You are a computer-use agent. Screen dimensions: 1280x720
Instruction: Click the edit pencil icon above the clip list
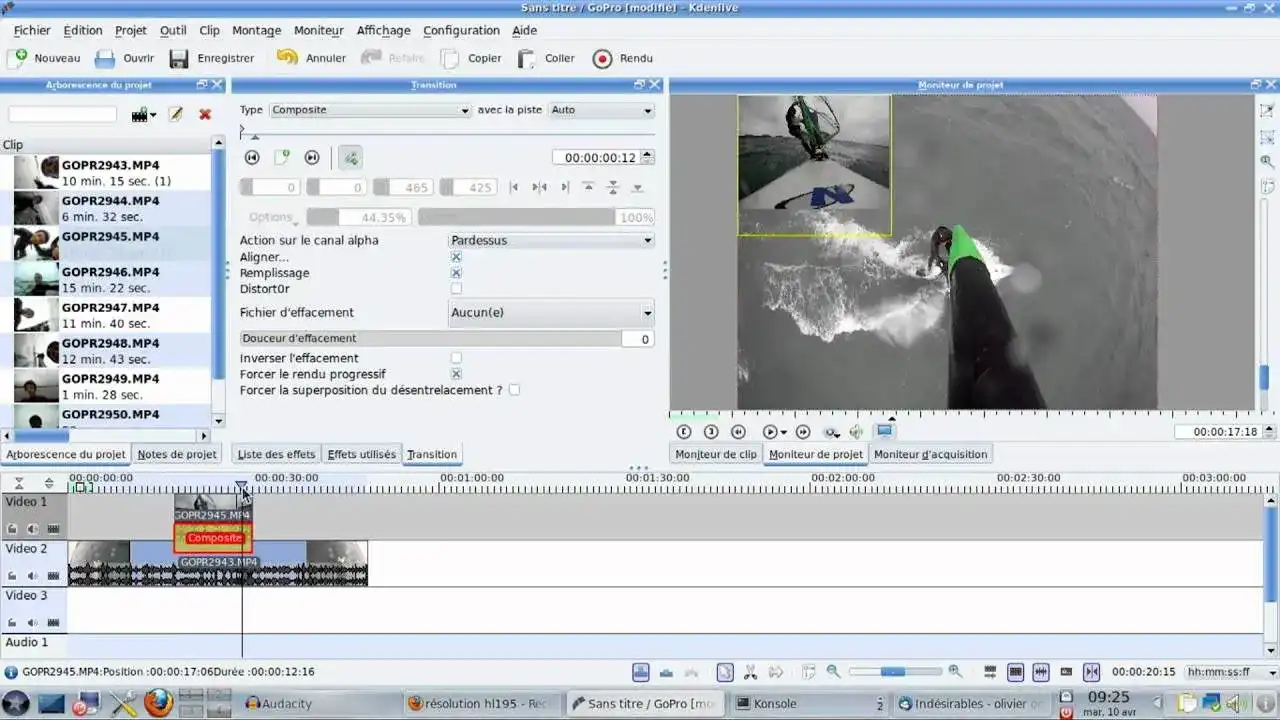click(x=175, y=113)
